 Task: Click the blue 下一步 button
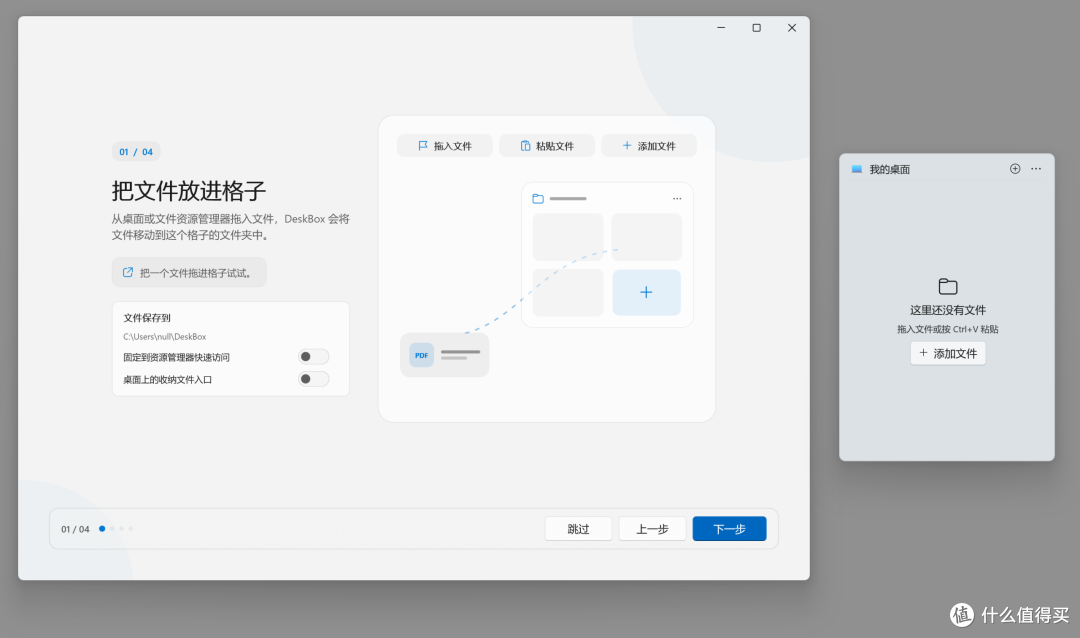click(x=729, y=528)
